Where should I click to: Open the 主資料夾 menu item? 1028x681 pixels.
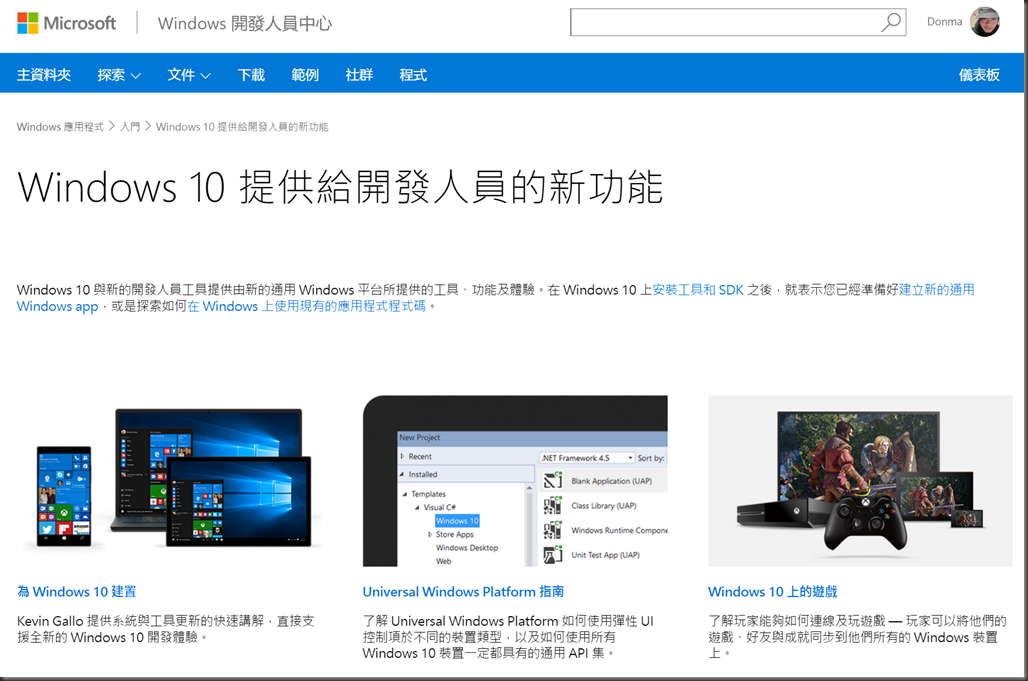44,75
